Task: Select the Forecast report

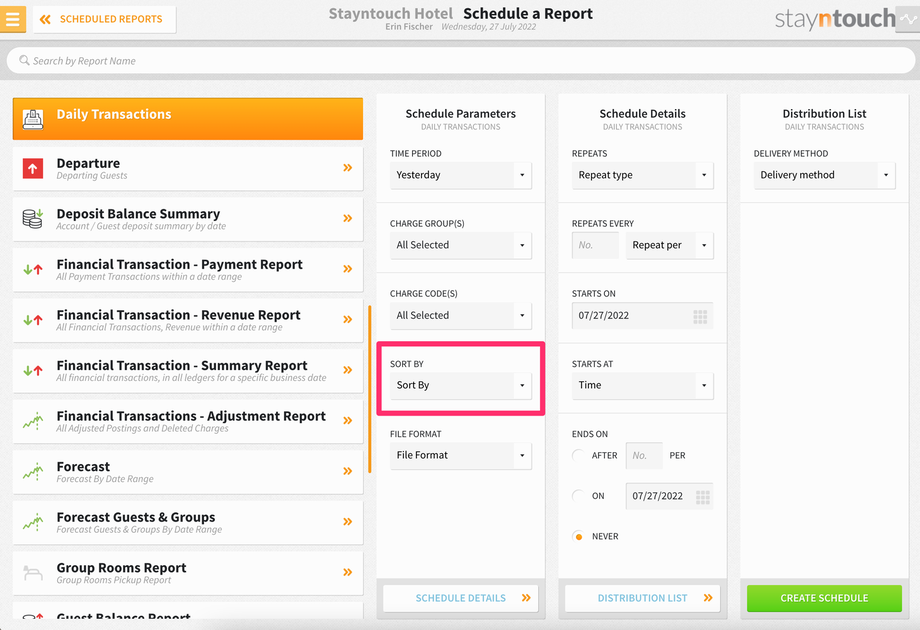Action: (x=188, y=471)
